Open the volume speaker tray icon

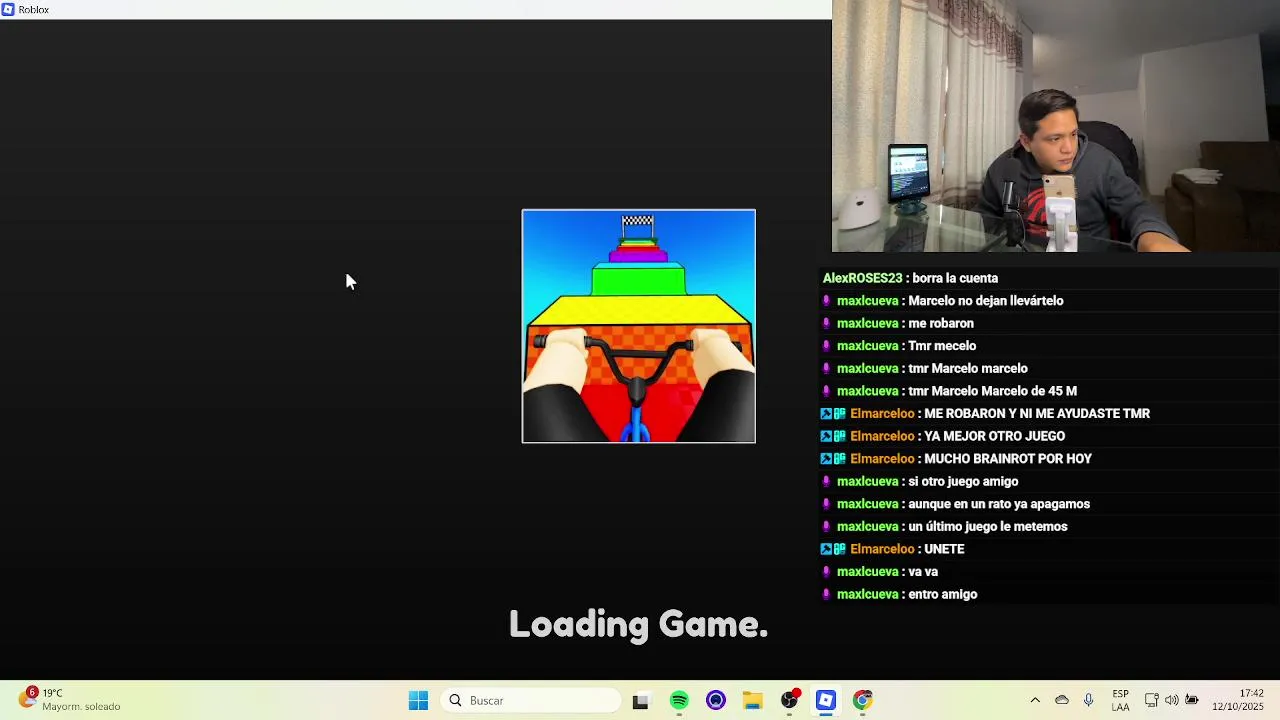(1172, 700)
